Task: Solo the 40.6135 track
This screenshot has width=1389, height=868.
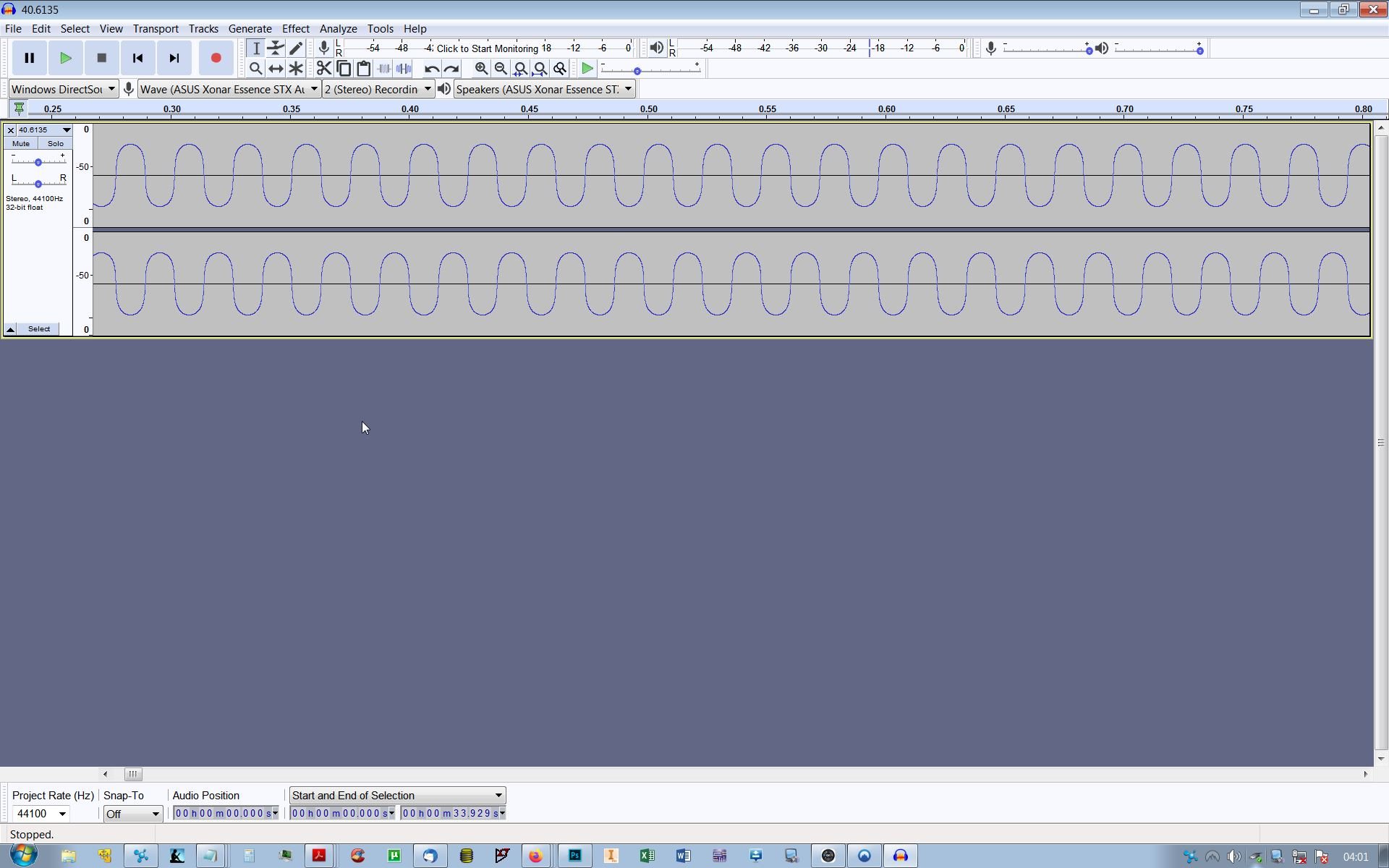Action: click(x=55, y=143)
